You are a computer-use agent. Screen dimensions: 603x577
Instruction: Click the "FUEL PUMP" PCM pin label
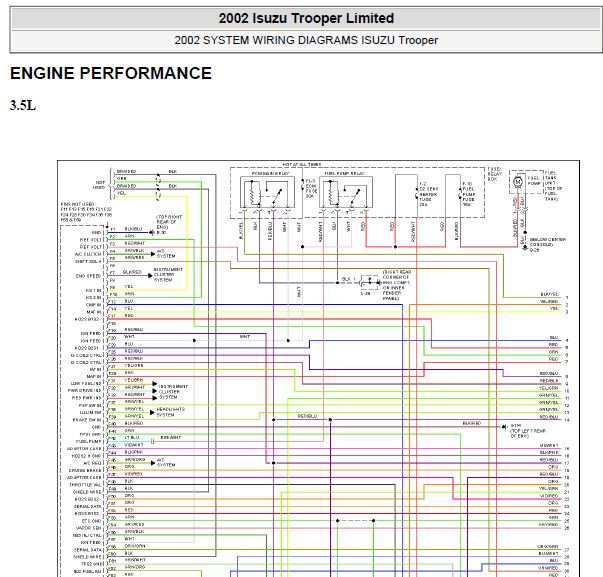point(88,441)
